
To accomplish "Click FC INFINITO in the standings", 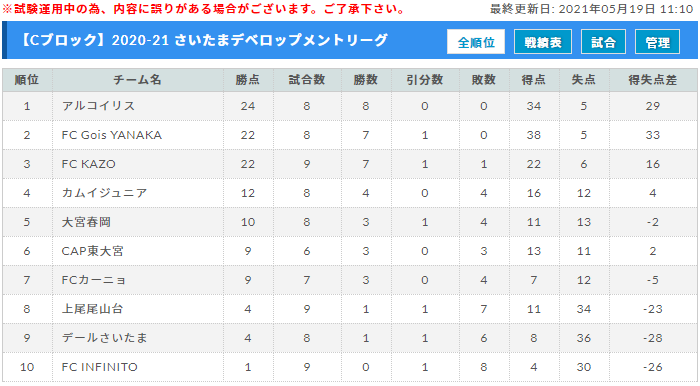I will pyautogui.click(x=100, y=367).
